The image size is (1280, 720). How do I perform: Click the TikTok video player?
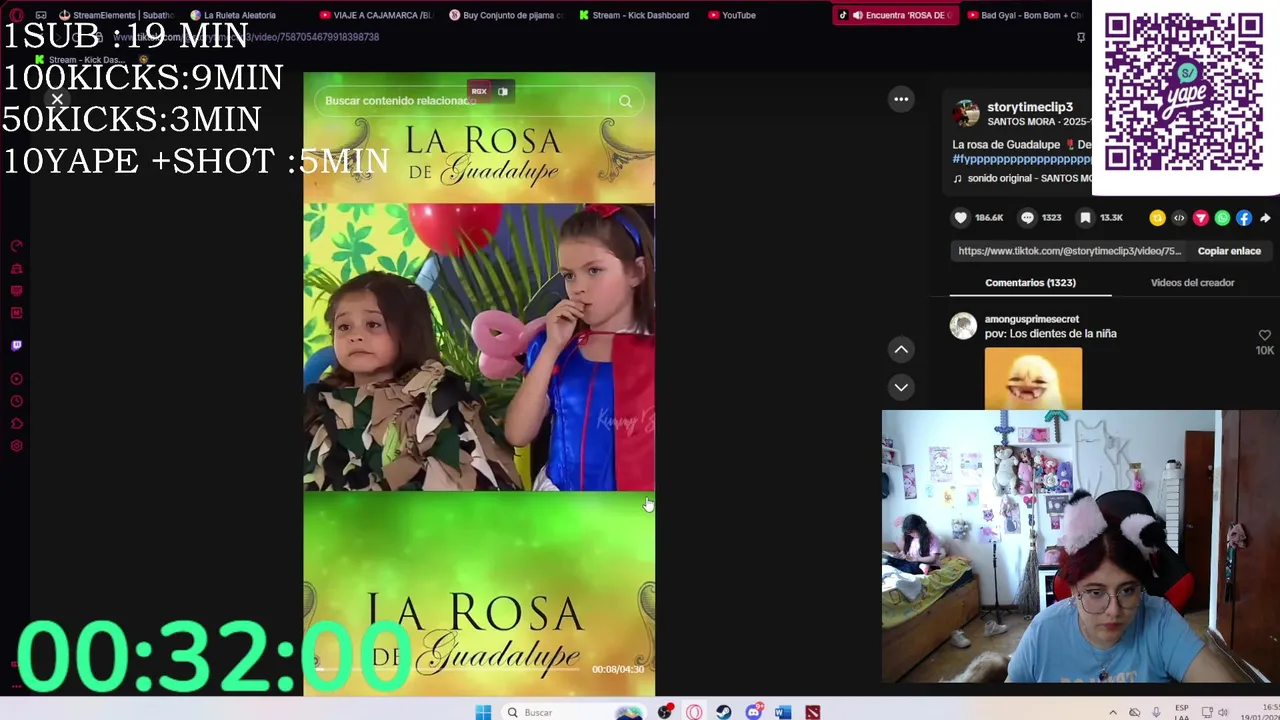(x=479, y=384)
